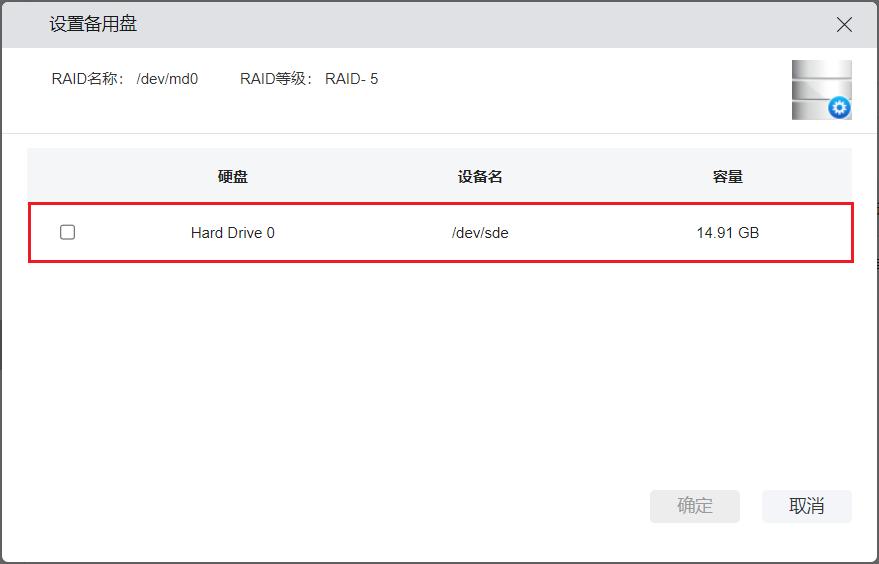Click the empty area below the drive list
The width and height of the screenshot is (879, 564).
point(440,370)
